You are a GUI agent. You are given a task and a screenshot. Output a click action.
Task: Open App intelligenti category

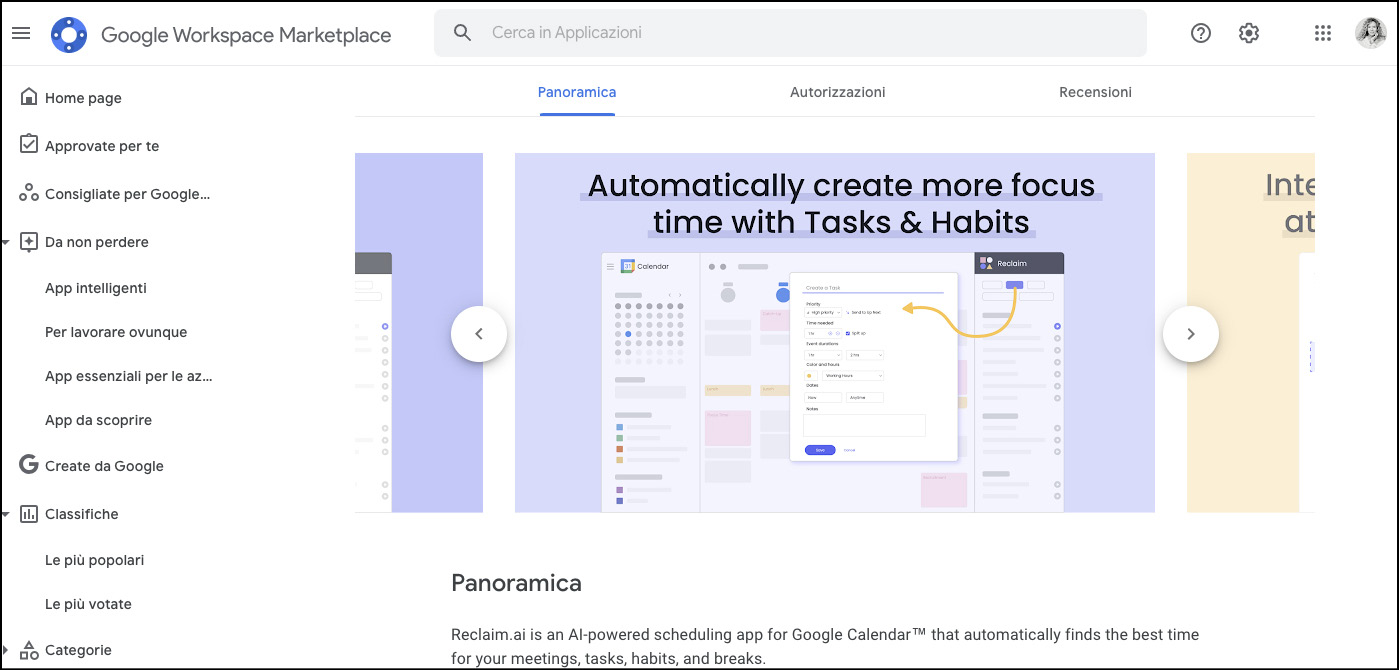[x=96, y=288]
